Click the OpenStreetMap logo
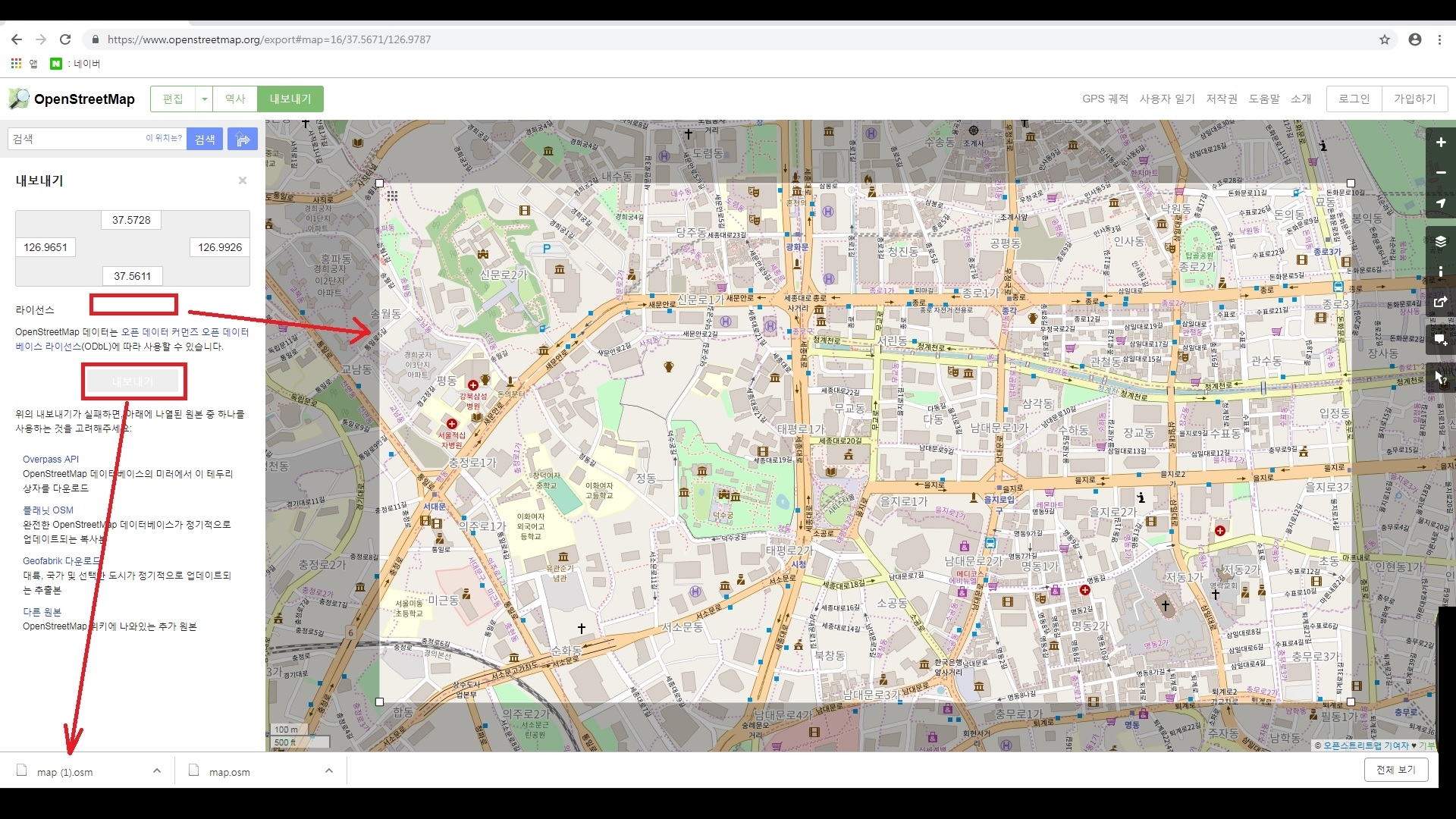Screen dimensions: 1456x819 [x=72, y=99]
